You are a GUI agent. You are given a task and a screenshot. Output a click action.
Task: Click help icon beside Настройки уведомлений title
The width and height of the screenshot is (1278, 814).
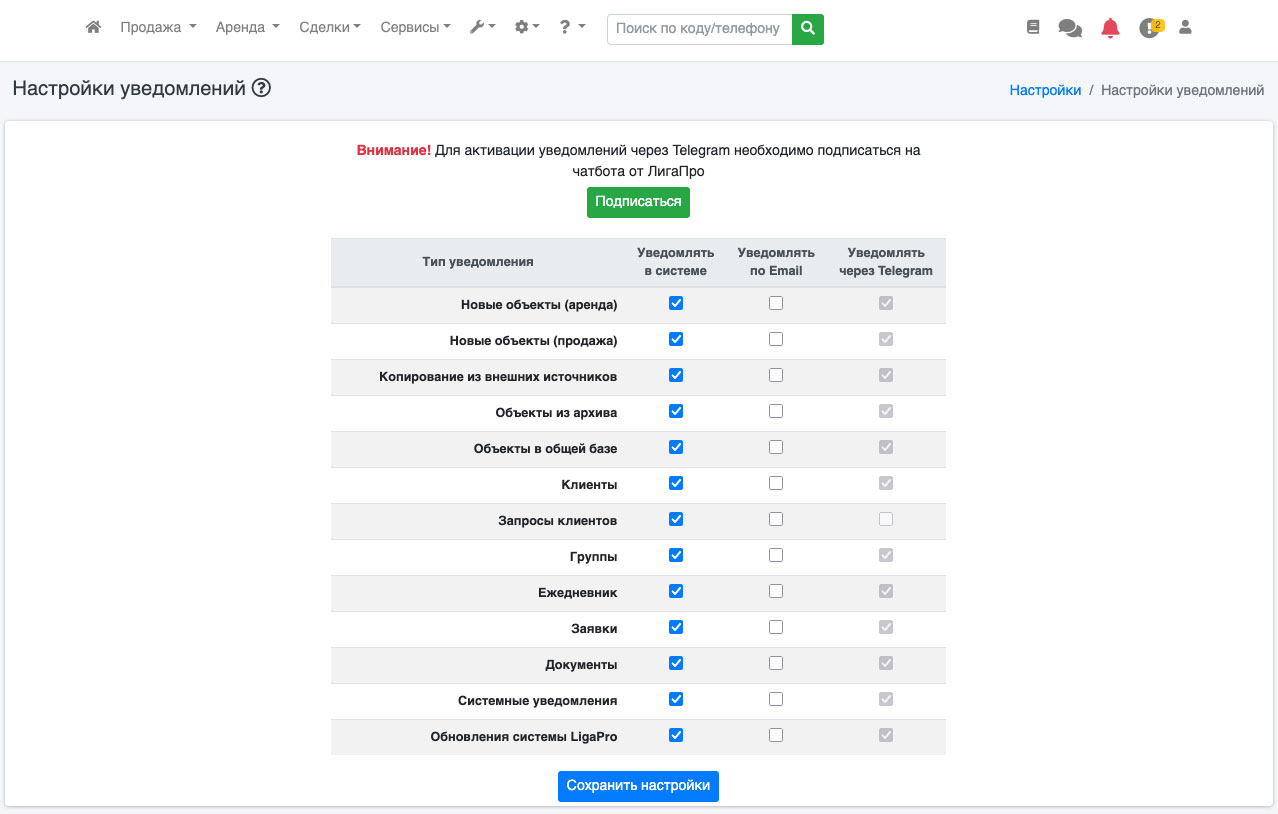pos(262,88)
